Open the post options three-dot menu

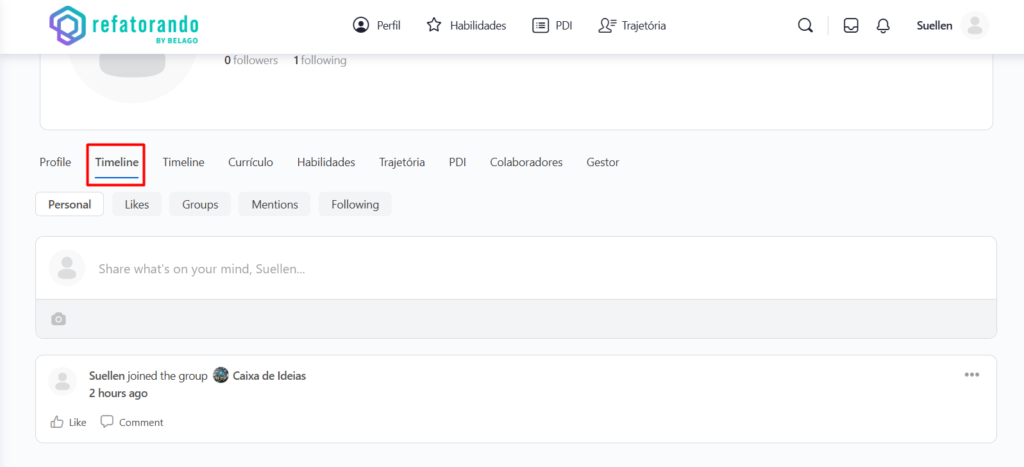coord(972,375)
